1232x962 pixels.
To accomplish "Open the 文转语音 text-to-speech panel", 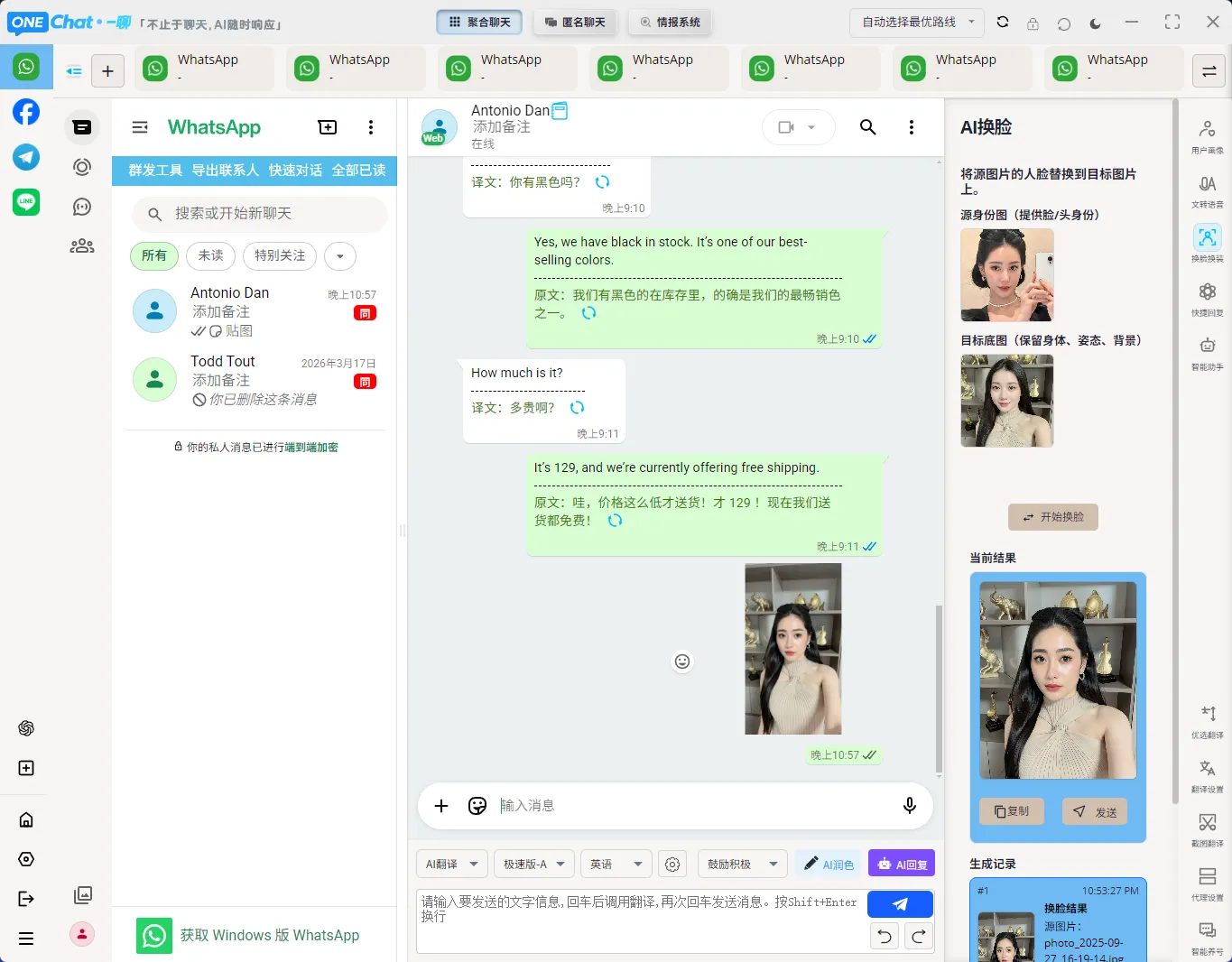I will (1208, 185).
